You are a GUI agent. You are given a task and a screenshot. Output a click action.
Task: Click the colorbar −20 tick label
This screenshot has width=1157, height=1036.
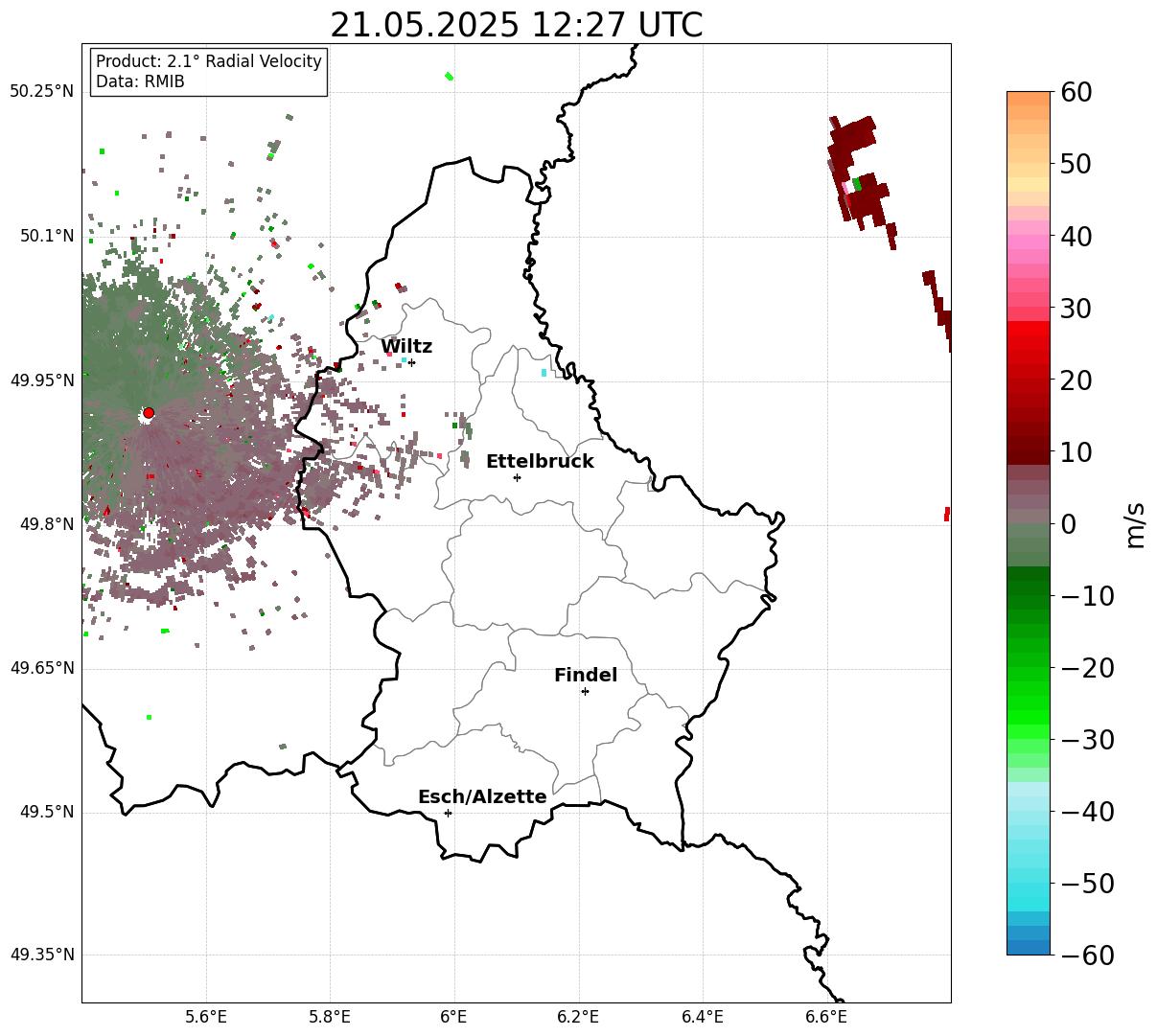pyautogui.click(x=1086, y=667)
